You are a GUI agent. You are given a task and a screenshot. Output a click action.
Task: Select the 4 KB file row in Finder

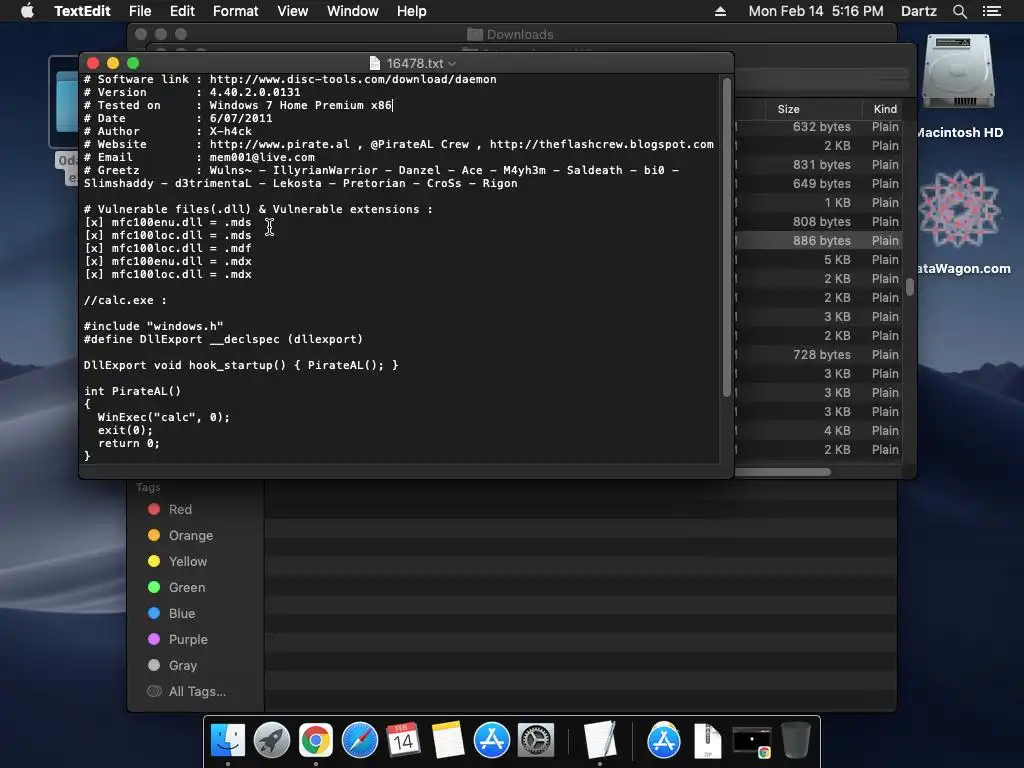pyautogui.click(x=820, y=430)
